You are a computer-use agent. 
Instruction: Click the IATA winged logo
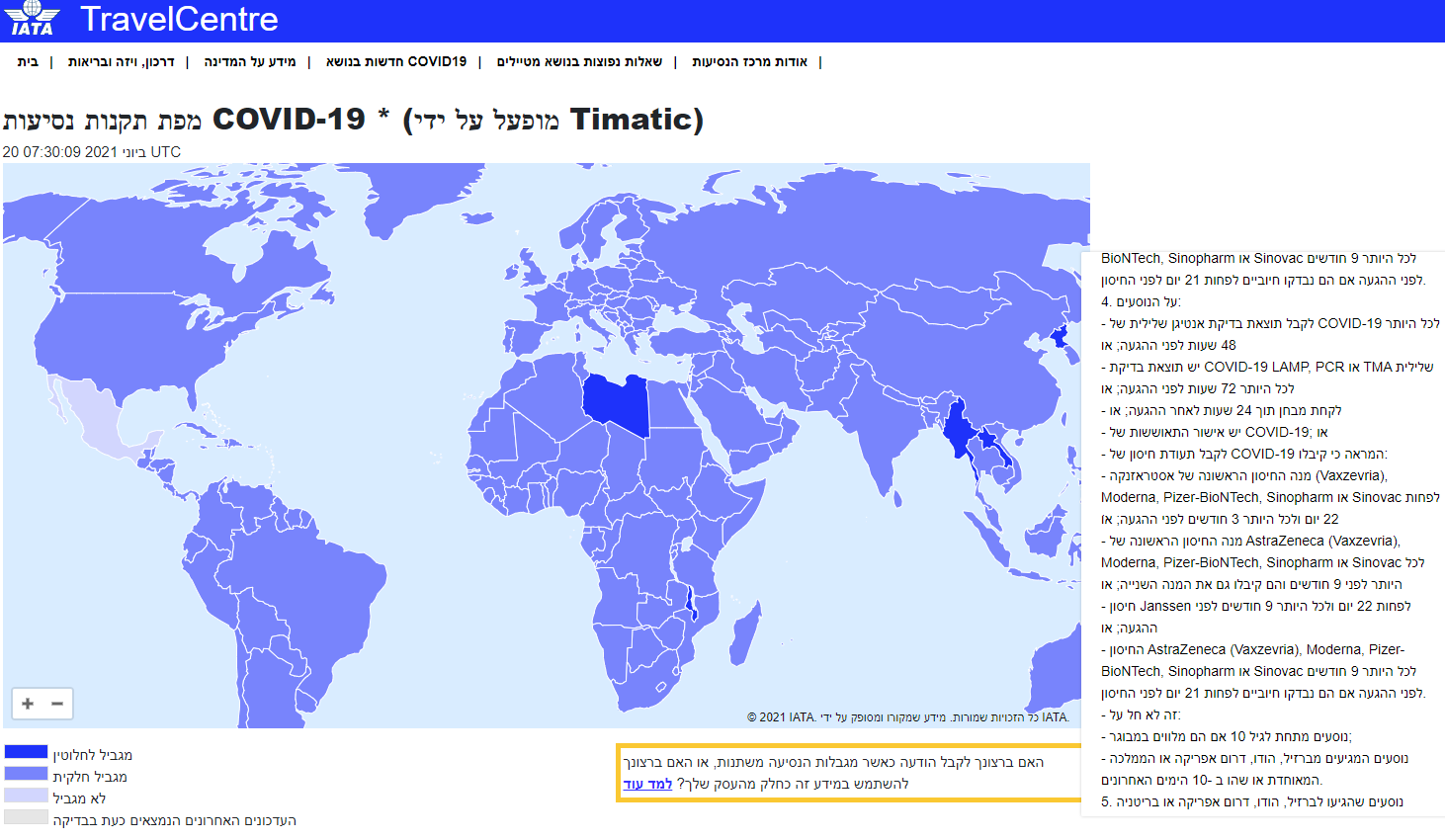(x=33, y=19)
